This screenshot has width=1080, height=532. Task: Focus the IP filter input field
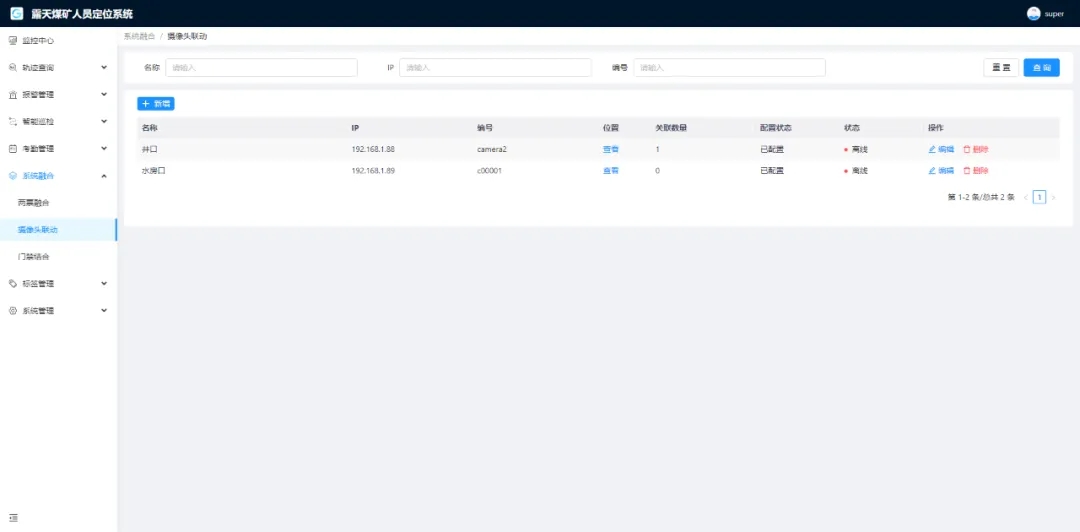click(495, 68)
